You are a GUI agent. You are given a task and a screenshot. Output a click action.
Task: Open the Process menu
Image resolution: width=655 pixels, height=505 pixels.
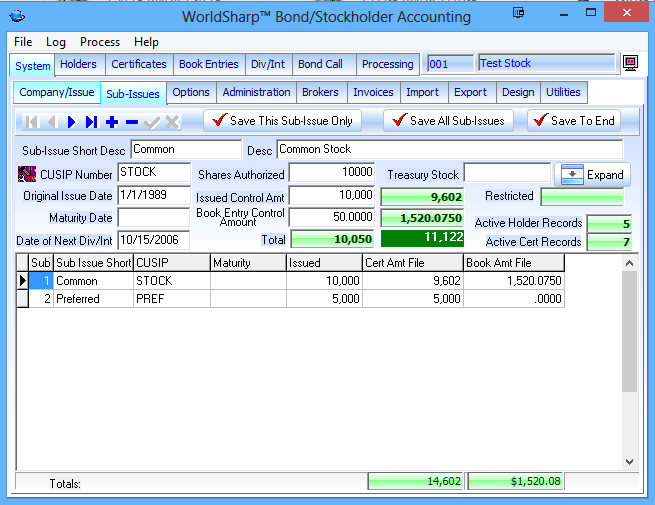tap(100, 42)
